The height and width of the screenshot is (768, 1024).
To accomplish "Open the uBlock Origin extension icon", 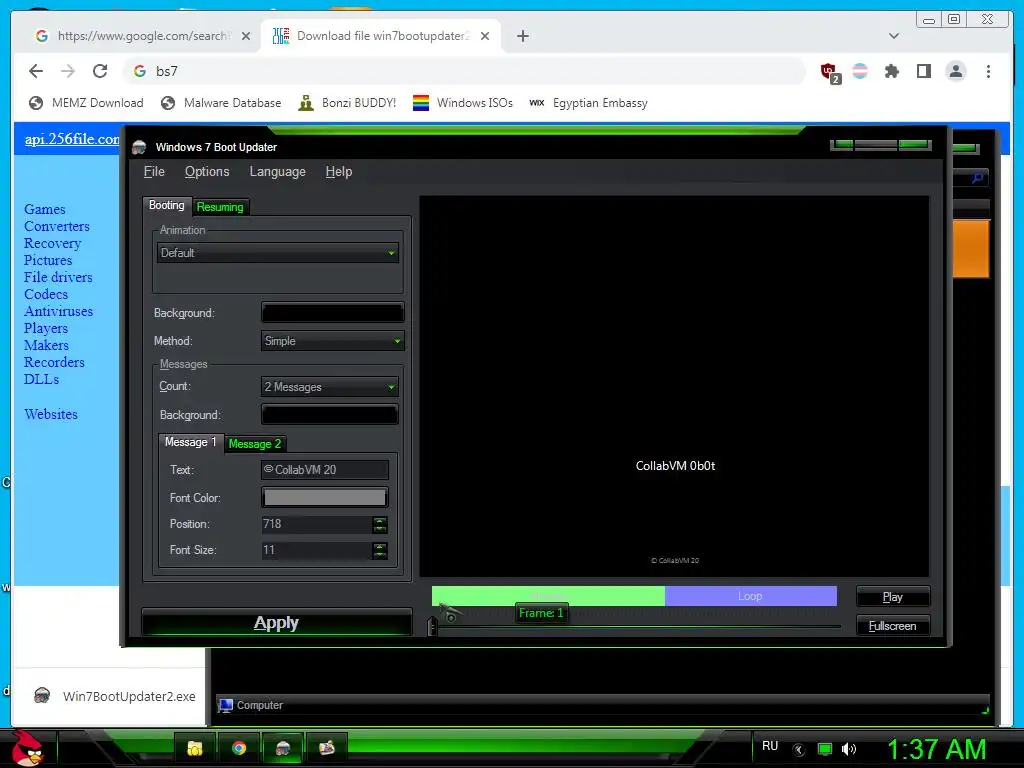I will 829,72.
